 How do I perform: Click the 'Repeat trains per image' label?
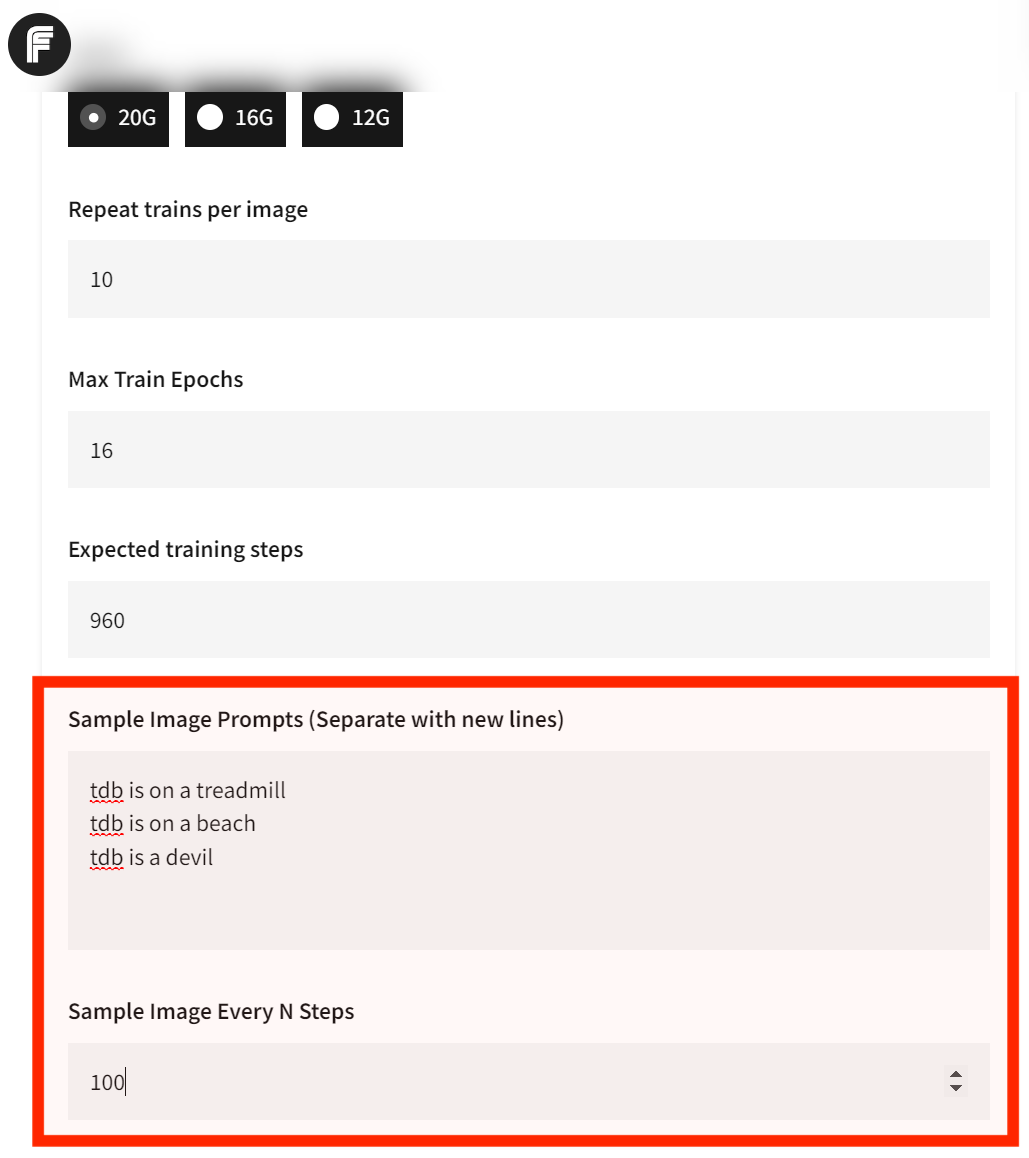click(x=188, y=210)
